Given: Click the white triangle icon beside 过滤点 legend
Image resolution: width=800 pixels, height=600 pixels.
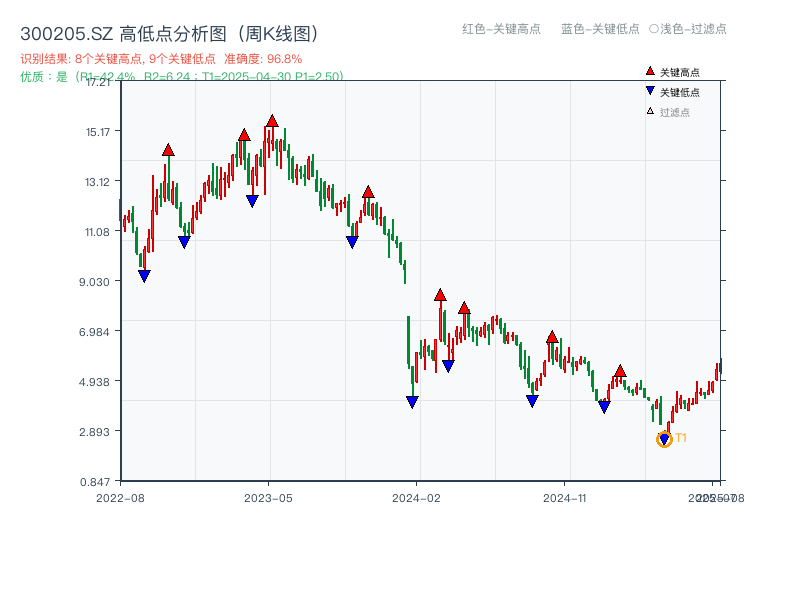Looking at the screenshot, I should 650,111.
